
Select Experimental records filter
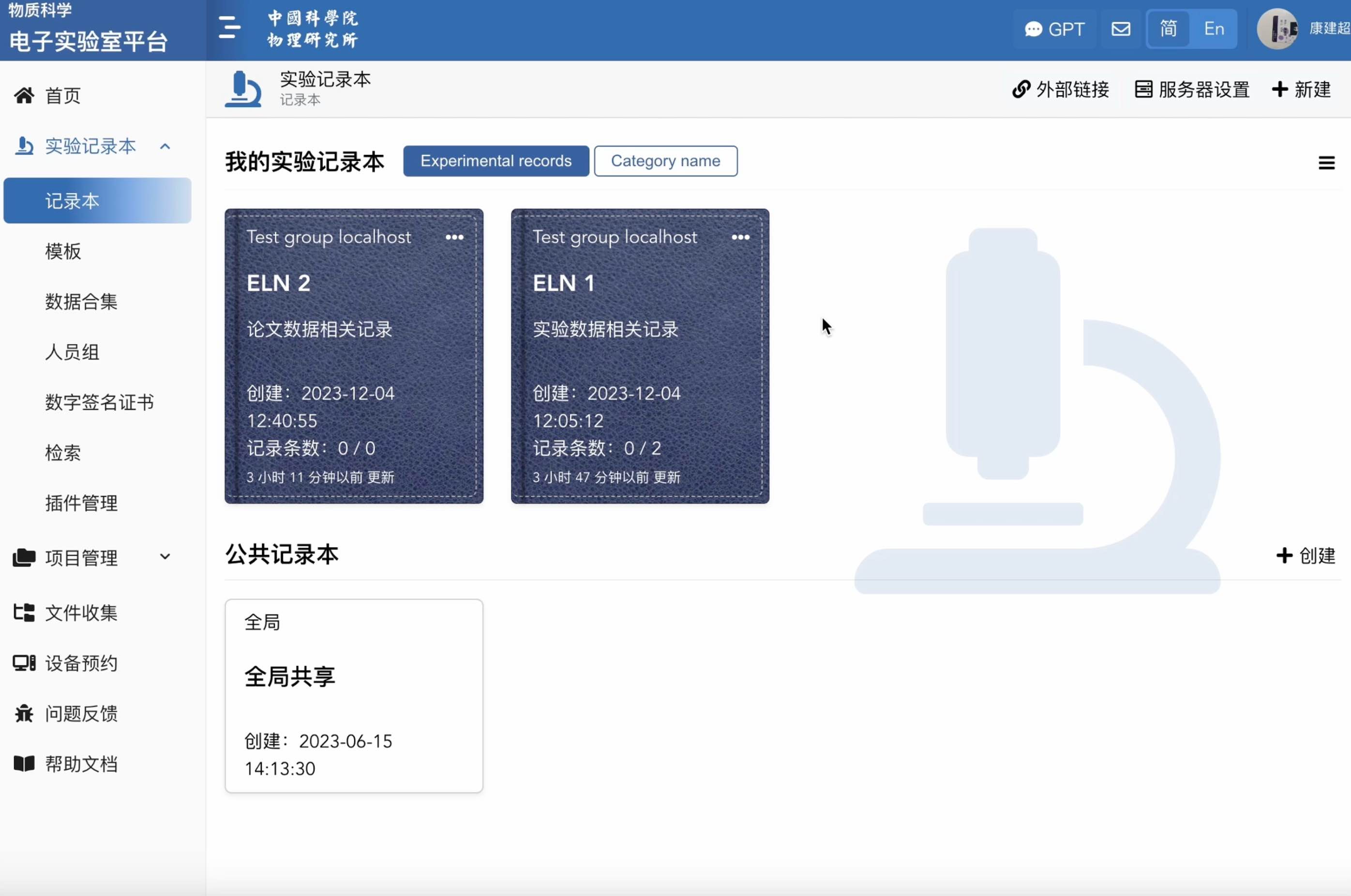[495, 161]
